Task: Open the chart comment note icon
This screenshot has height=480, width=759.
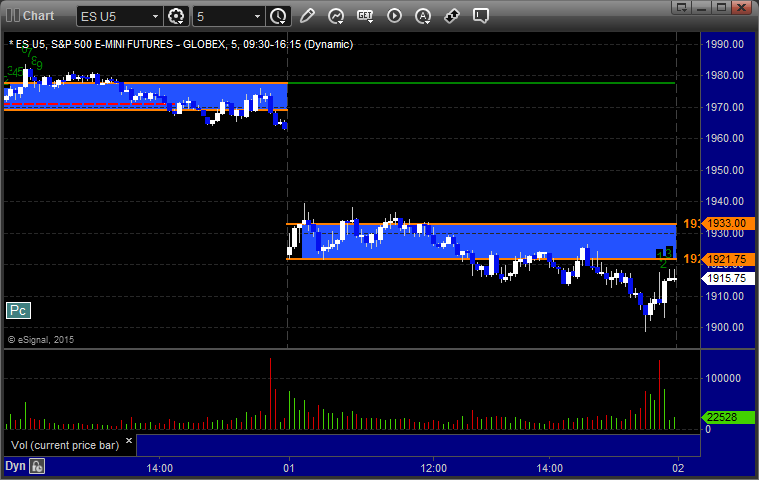Action: click(481, 16)
